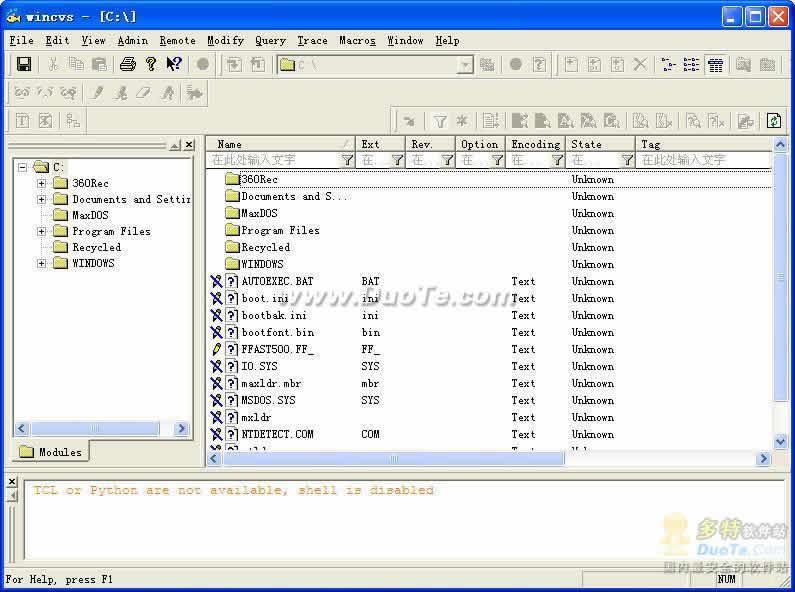The image size is (795, 592).
Task: Open the path combo box dropdown
Action: pyautogui.click(x=464, y=65)
